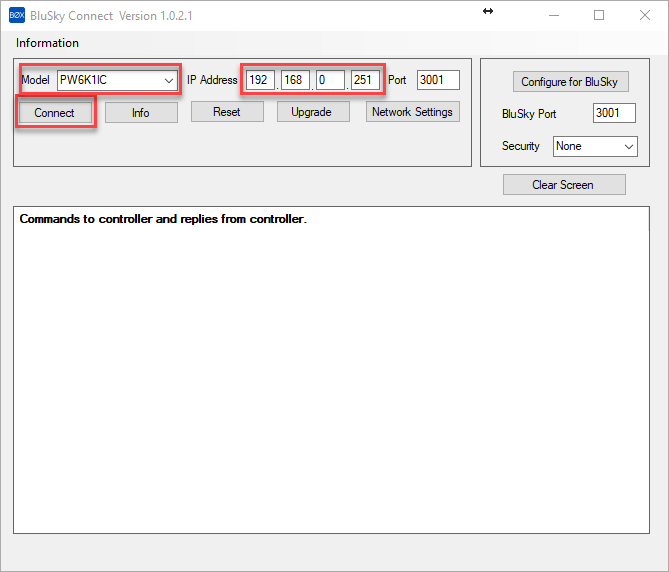Minimize the BluSky Connect window

[x=553, y=15]
